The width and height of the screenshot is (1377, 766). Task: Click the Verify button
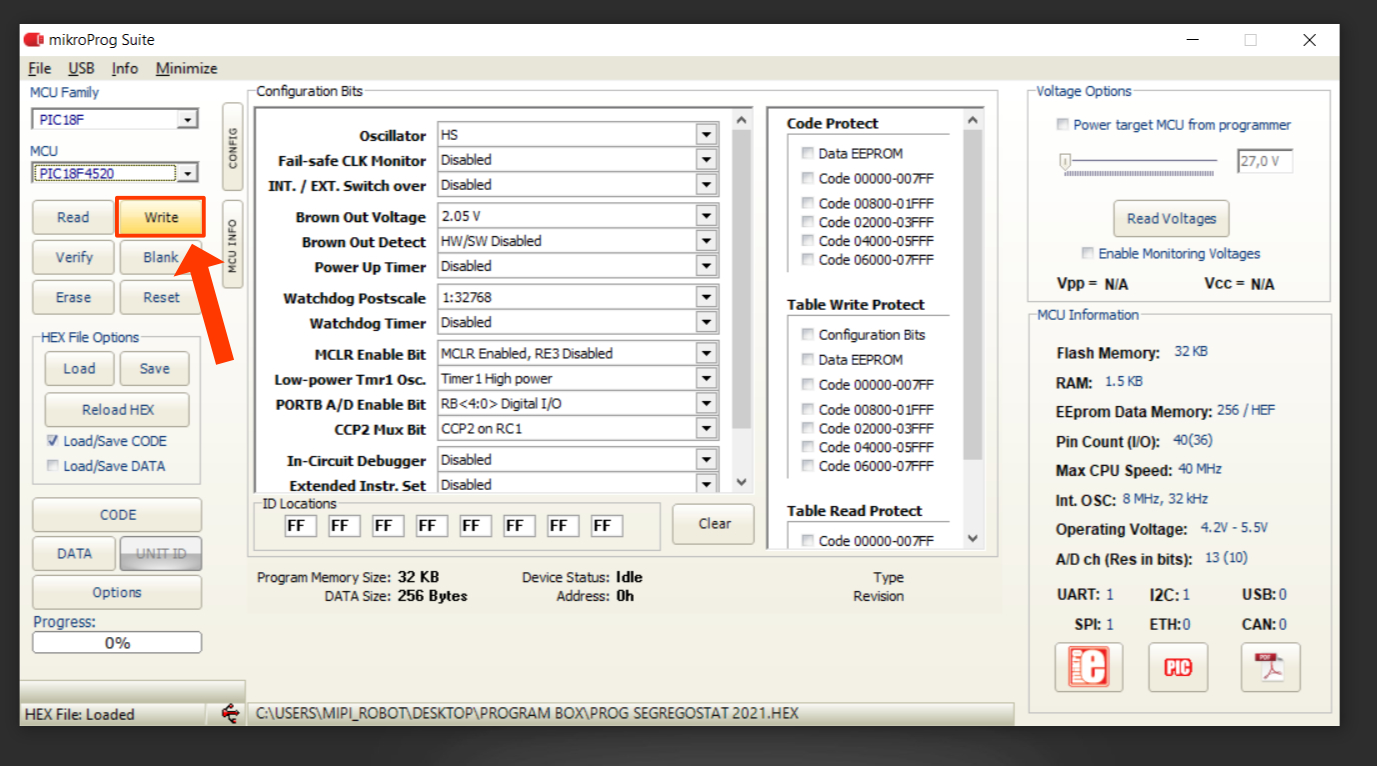[x=74, y=257]
